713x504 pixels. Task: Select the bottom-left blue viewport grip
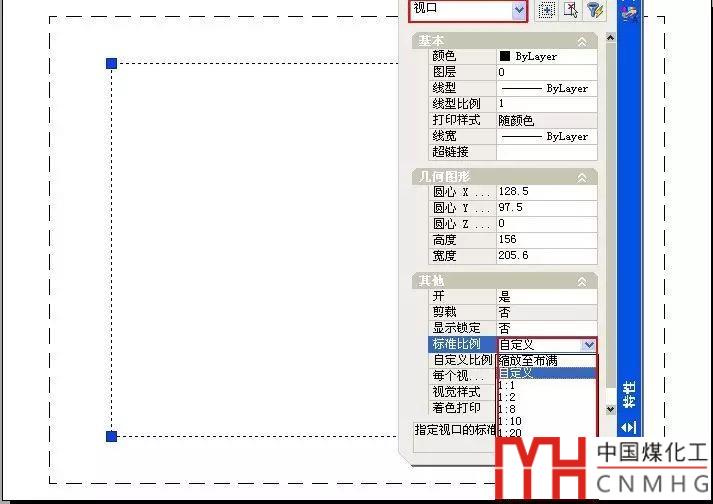tap(111, 436)
